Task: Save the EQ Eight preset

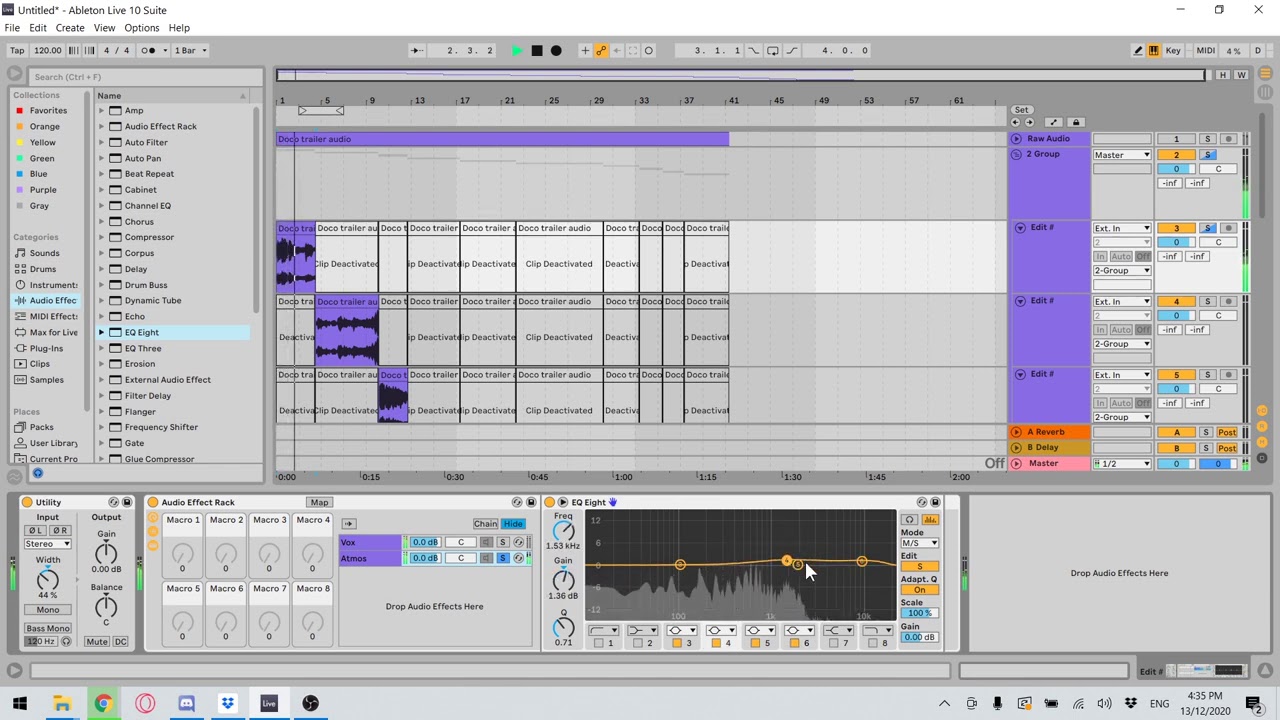Action: (x=935, y=502)
